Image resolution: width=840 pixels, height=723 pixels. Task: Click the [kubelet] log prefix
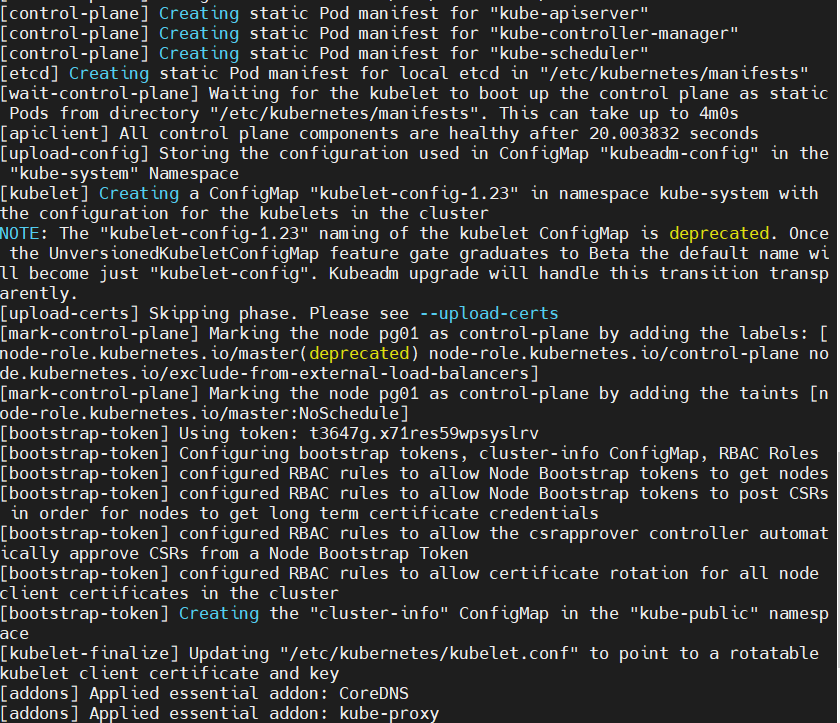click(44, 193)
